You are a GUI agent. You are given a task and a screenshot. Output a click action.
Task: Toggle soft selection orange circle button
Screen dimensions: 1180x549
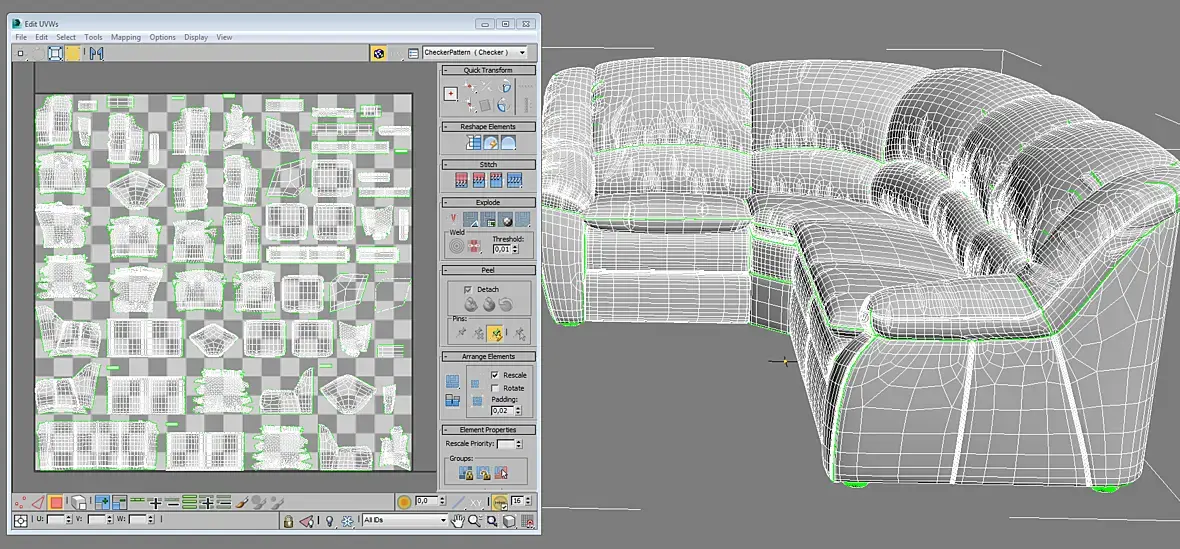tap(404, 501)
